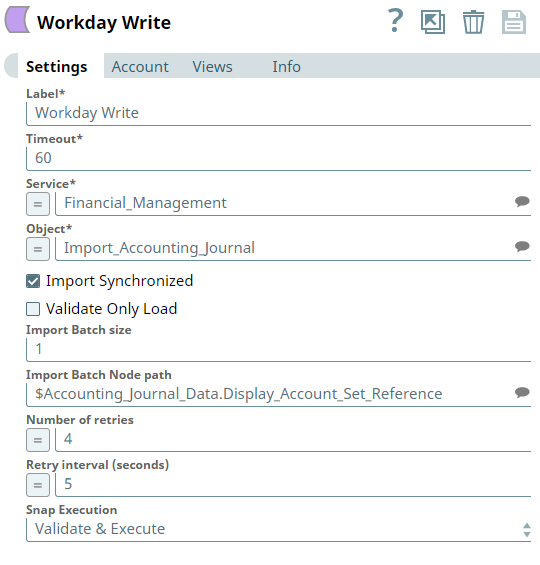Toggle expression button for Number of retries
540x565 pixels.
(38, 440)
